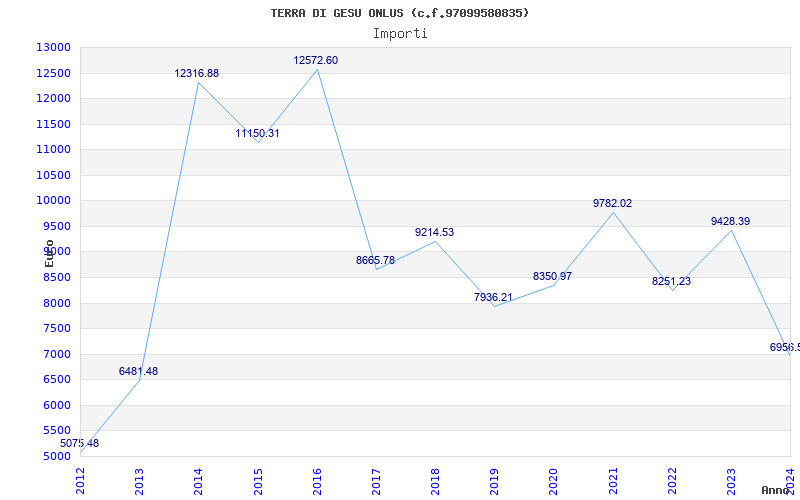Select the 9782.02 data label
Viewport: 800px width, 500px height.
(612, 203)
